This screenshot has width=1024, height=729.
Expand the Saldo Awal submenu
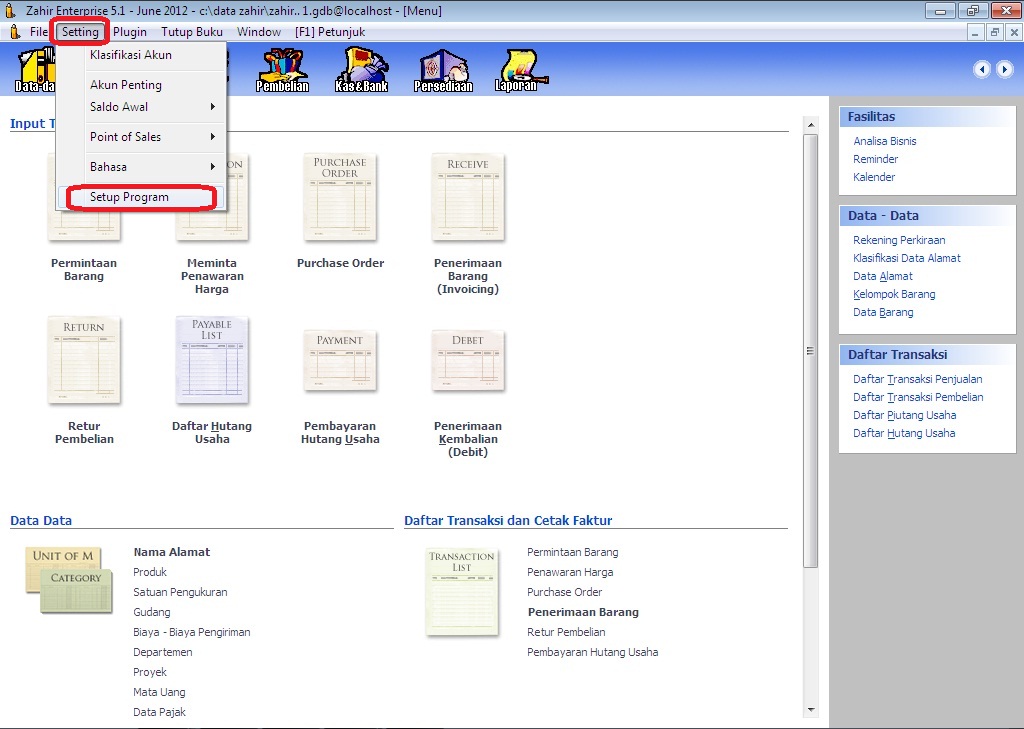[x=152, y=107]
